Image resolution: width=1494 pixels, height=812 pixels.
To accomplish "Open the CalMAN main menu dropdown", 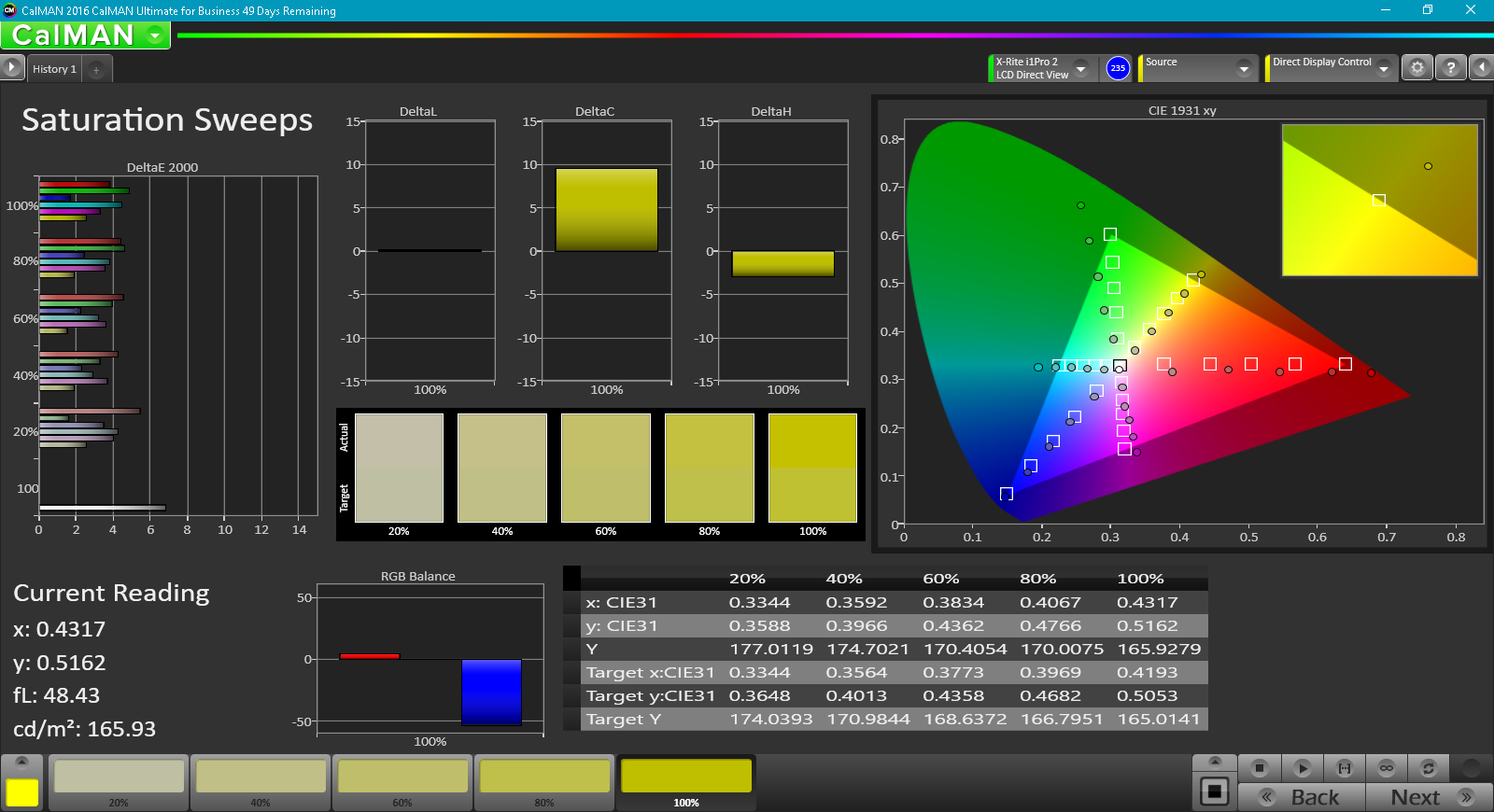I will point(155,35).
